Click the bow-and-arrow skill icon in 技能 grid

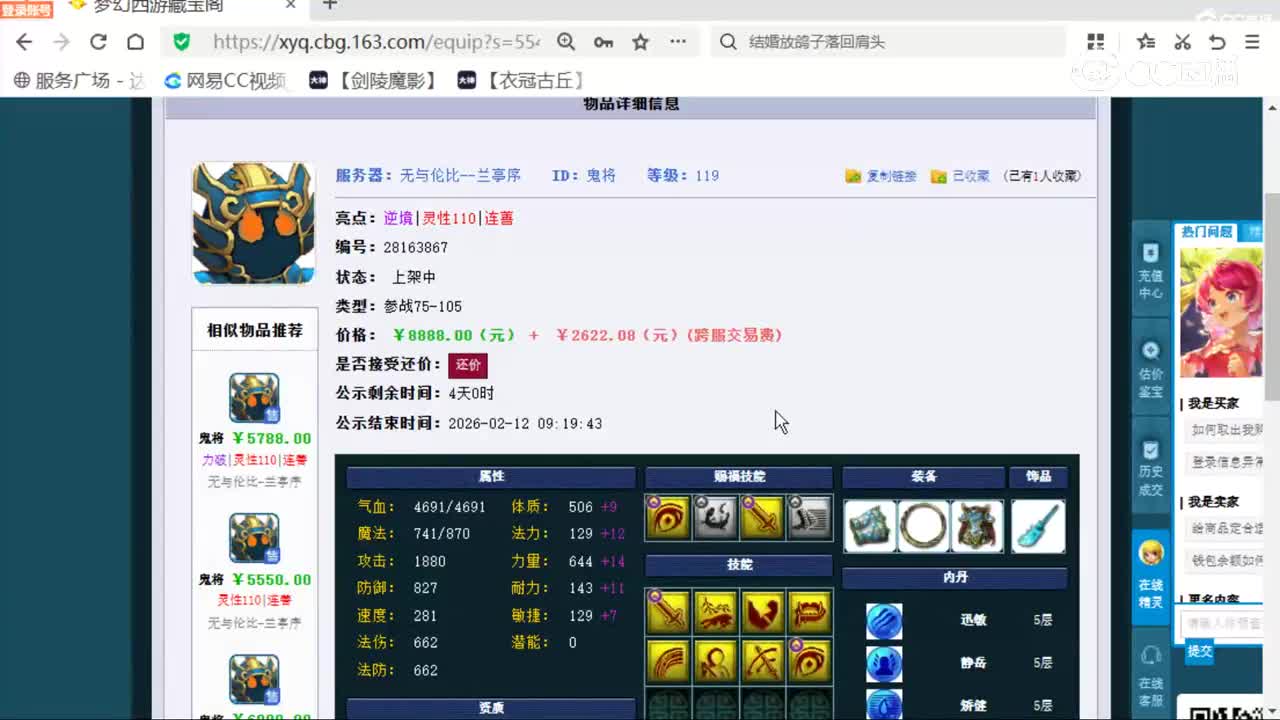click(x=762, y=660)
